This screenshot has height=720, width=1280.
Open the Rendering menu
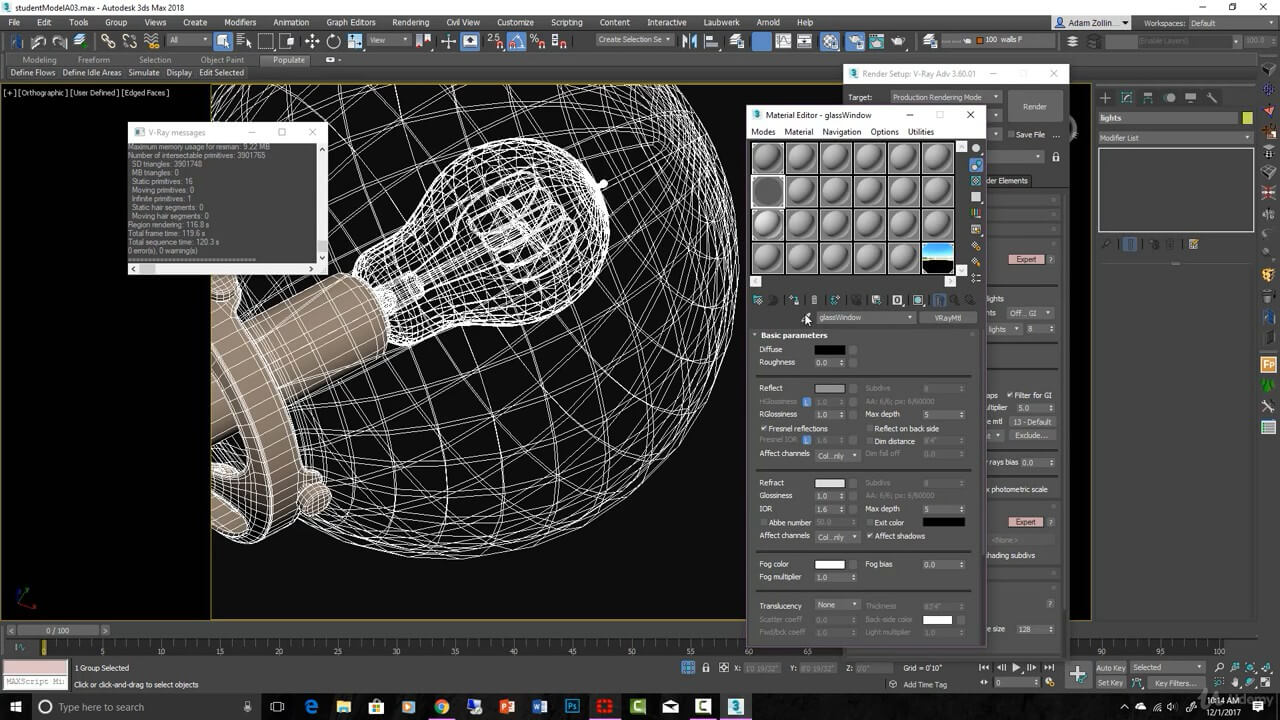click(410, 22)
